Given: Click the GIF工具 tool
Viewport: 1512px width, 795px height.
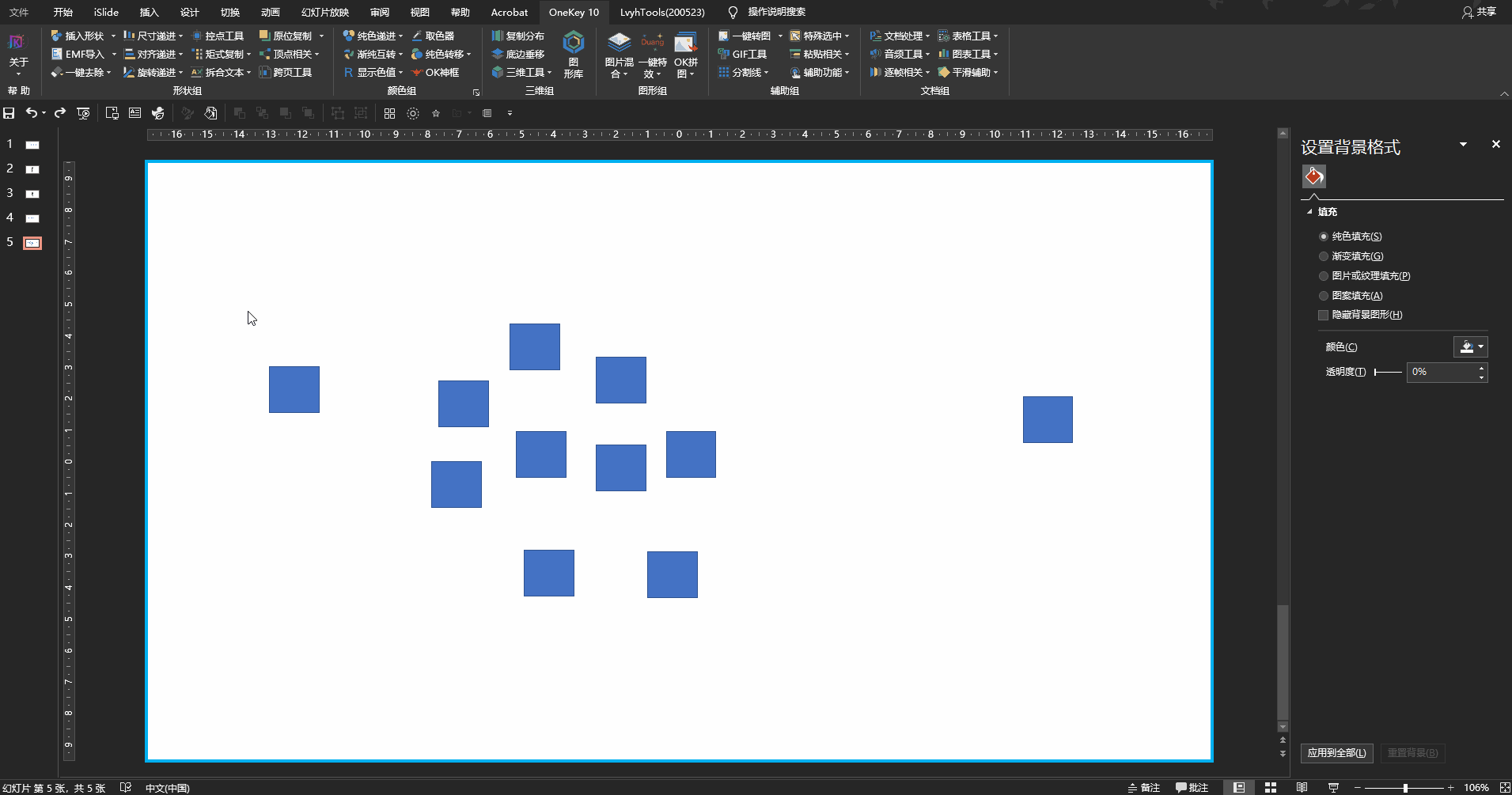Looking at the screenshot, I should point(742,54).
